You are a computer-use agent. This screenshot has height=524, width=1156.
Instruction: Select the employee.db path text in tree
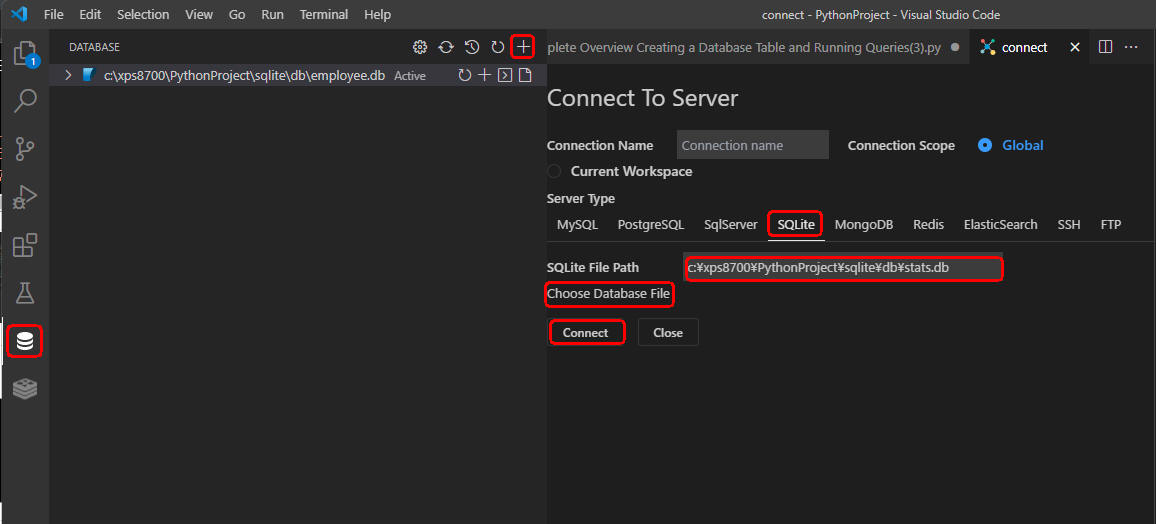[x=245, y=75]
